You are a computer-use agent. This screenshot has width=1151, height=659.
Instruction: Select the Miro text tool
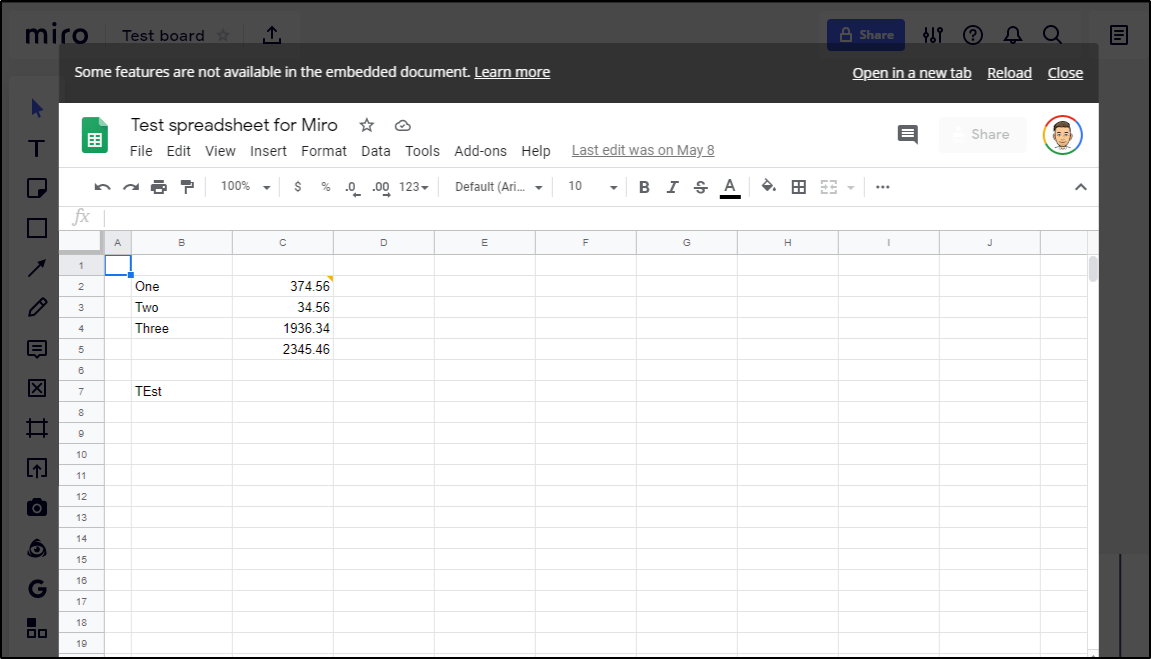point(37,149)
